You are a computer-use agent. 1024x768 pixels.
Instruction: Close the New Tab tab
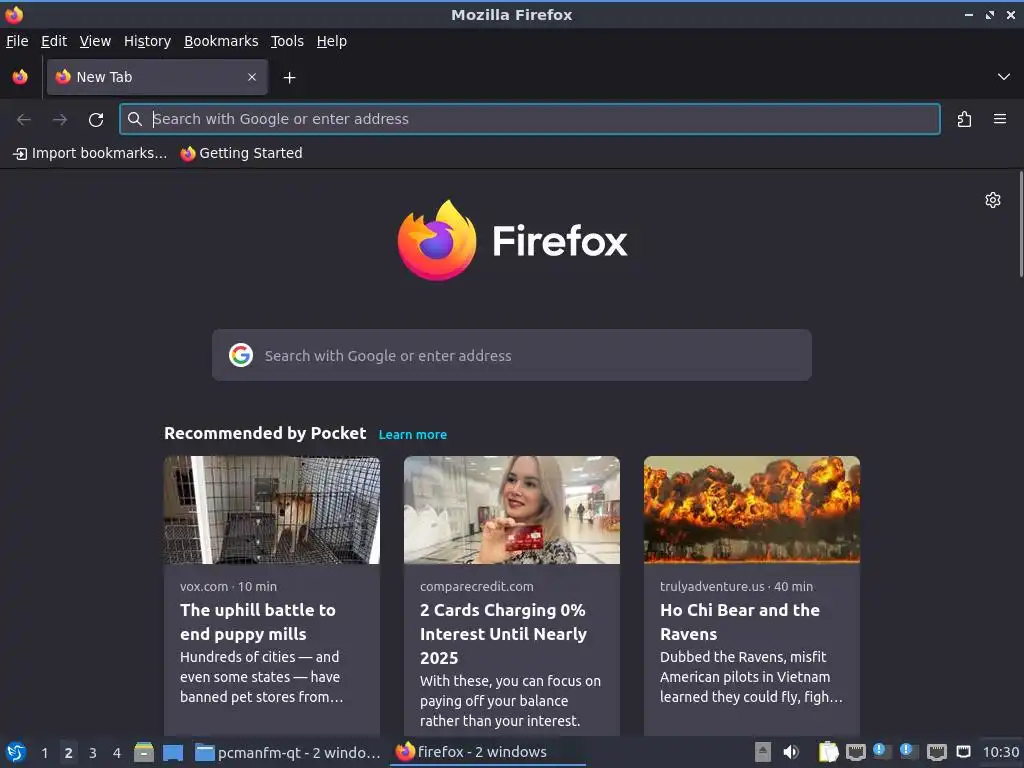click(x=252, y=77)
